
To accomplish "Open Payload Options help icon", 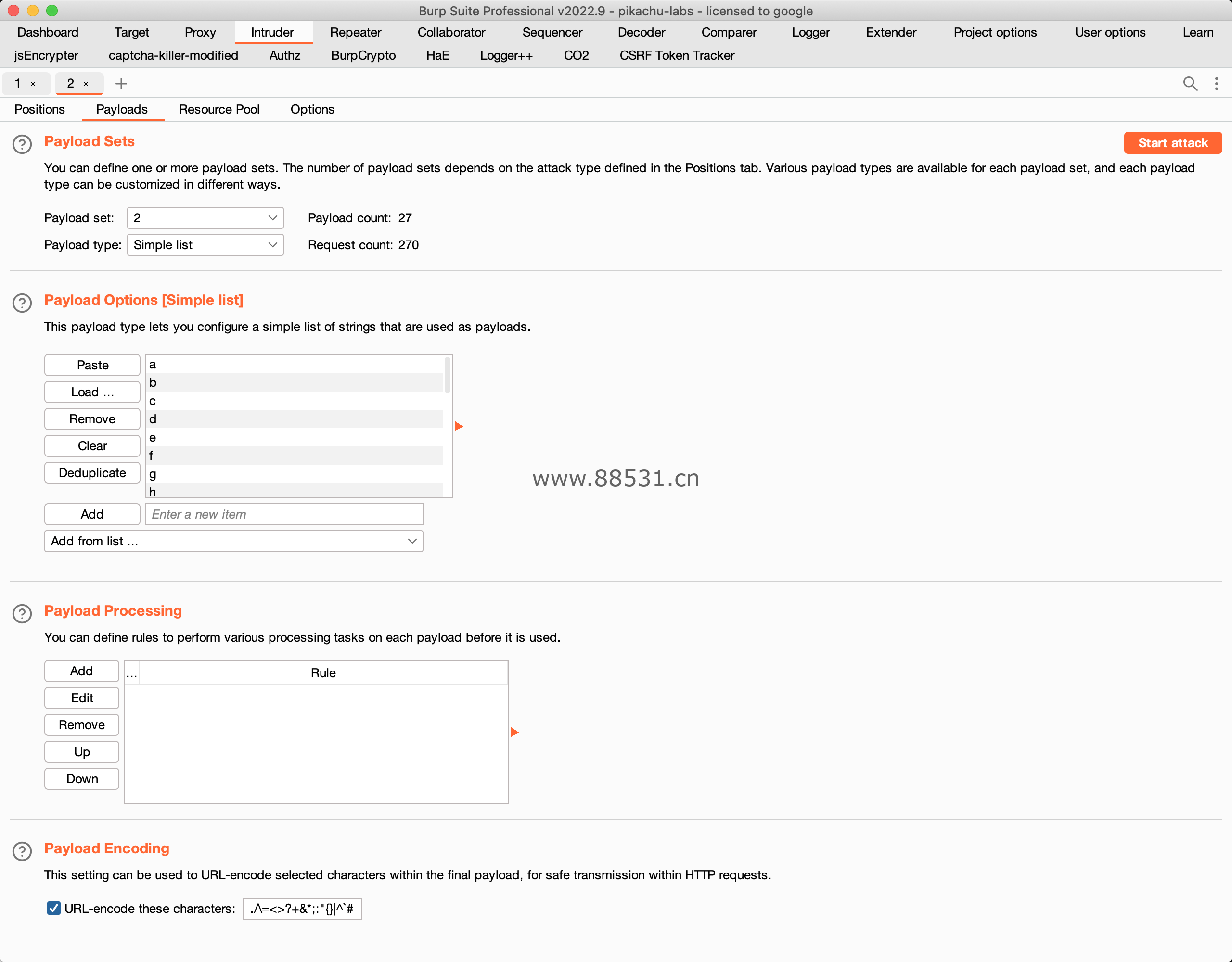I will [22, 303].
